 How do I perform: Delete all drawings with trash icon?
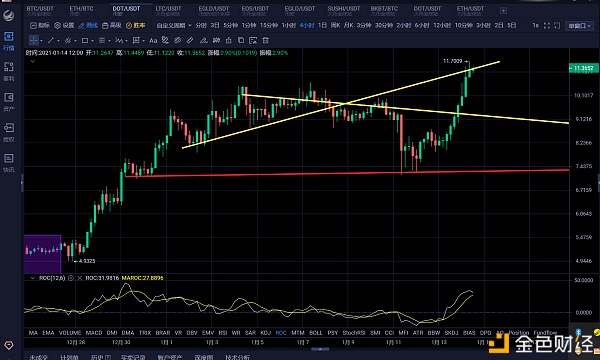[x=265, y=40]
